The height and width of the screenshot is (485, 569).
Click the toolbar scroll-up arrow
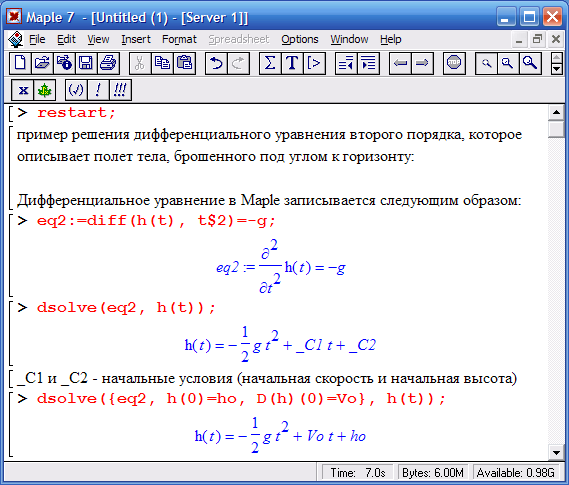click(556, 58)
